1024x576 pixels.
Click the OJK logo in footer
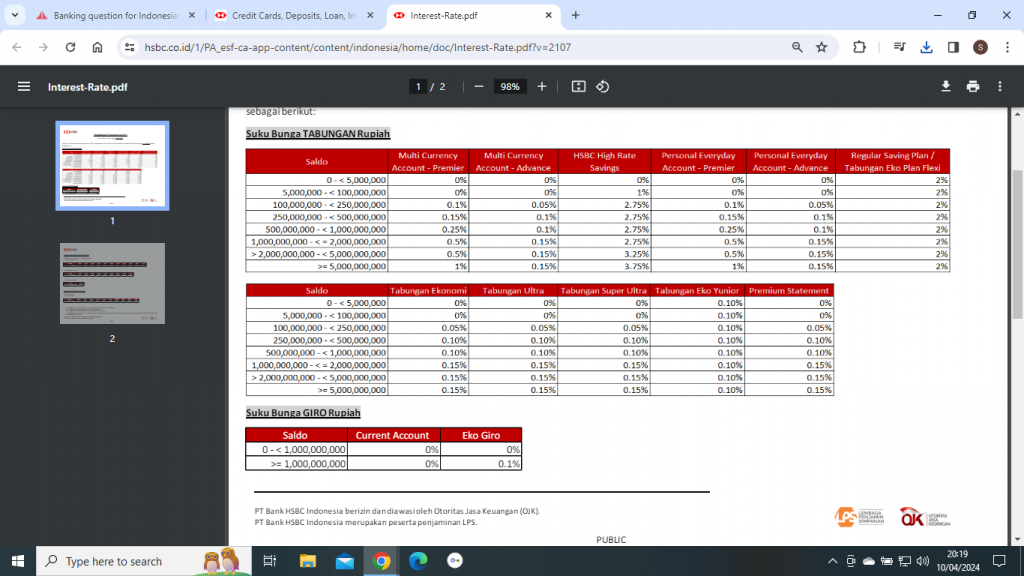click(924, 517)
